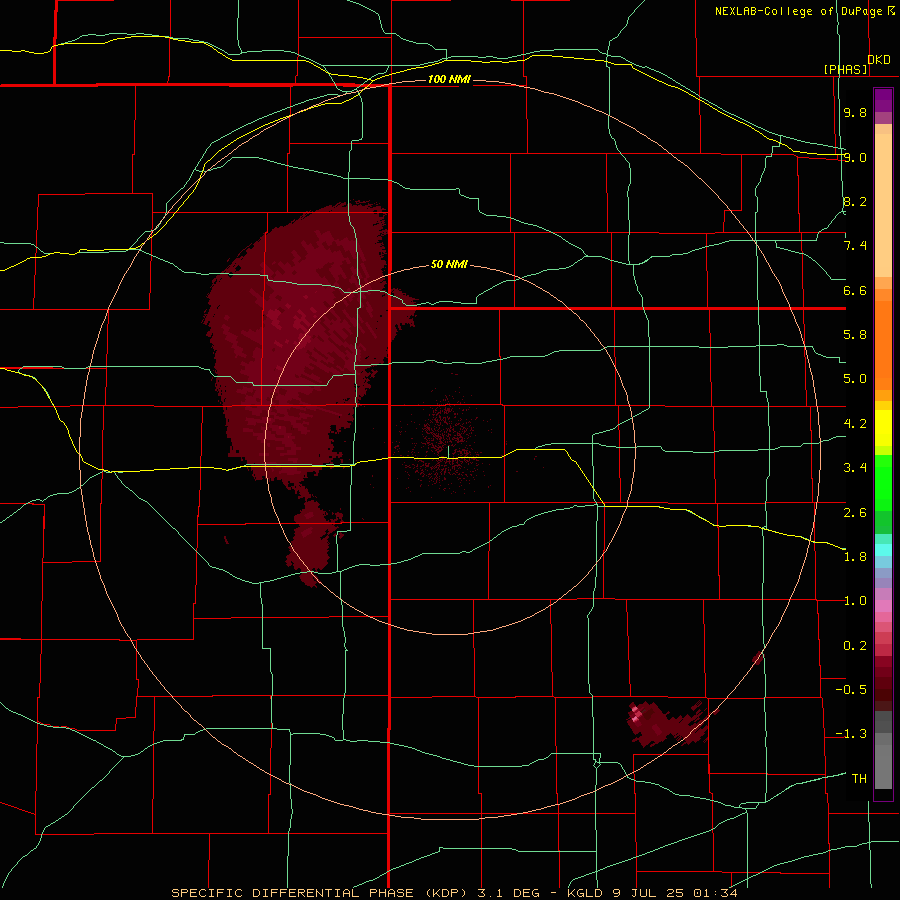The width and height of the screenshot is (900, 900).
Task: Click the TH threshold label
Action: (859, 779)
